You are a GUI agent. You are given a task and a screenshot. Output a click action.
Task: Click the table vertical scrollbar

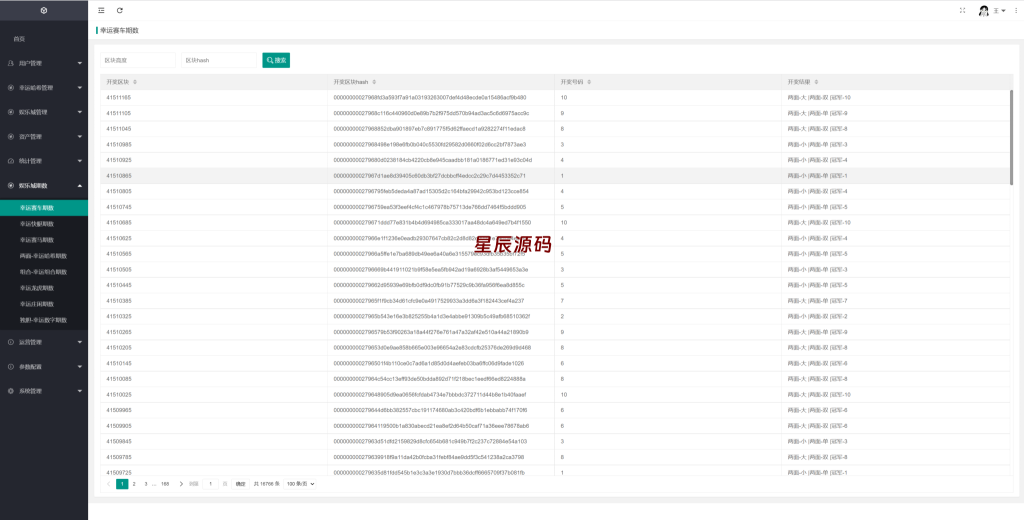coord(1012,137)
